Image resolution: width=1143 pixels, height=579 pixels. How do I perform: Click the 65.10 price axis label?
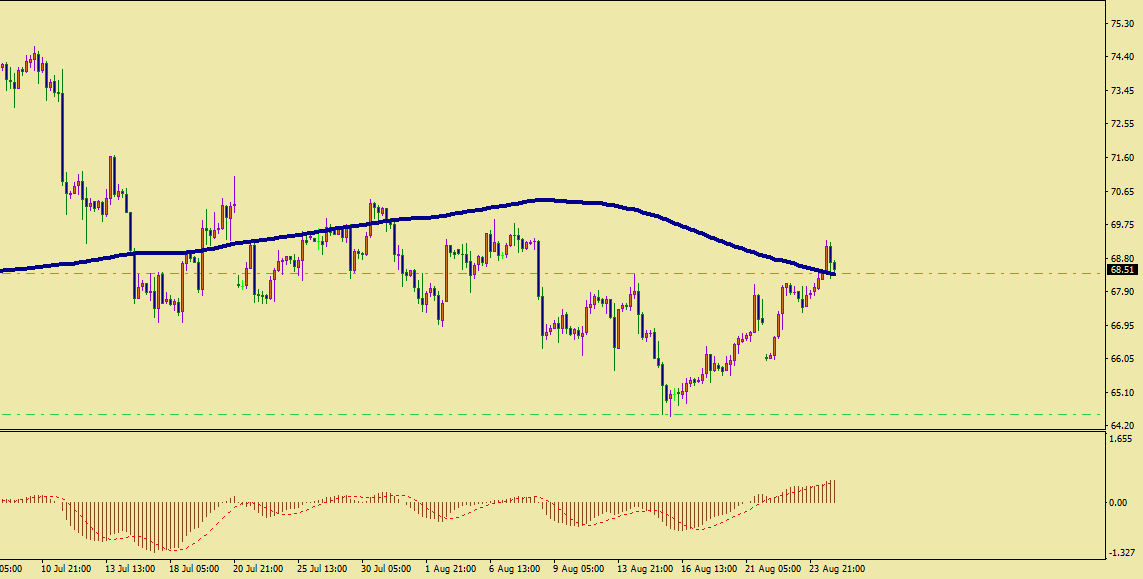pyautogui.click(x=1123, y=392)
